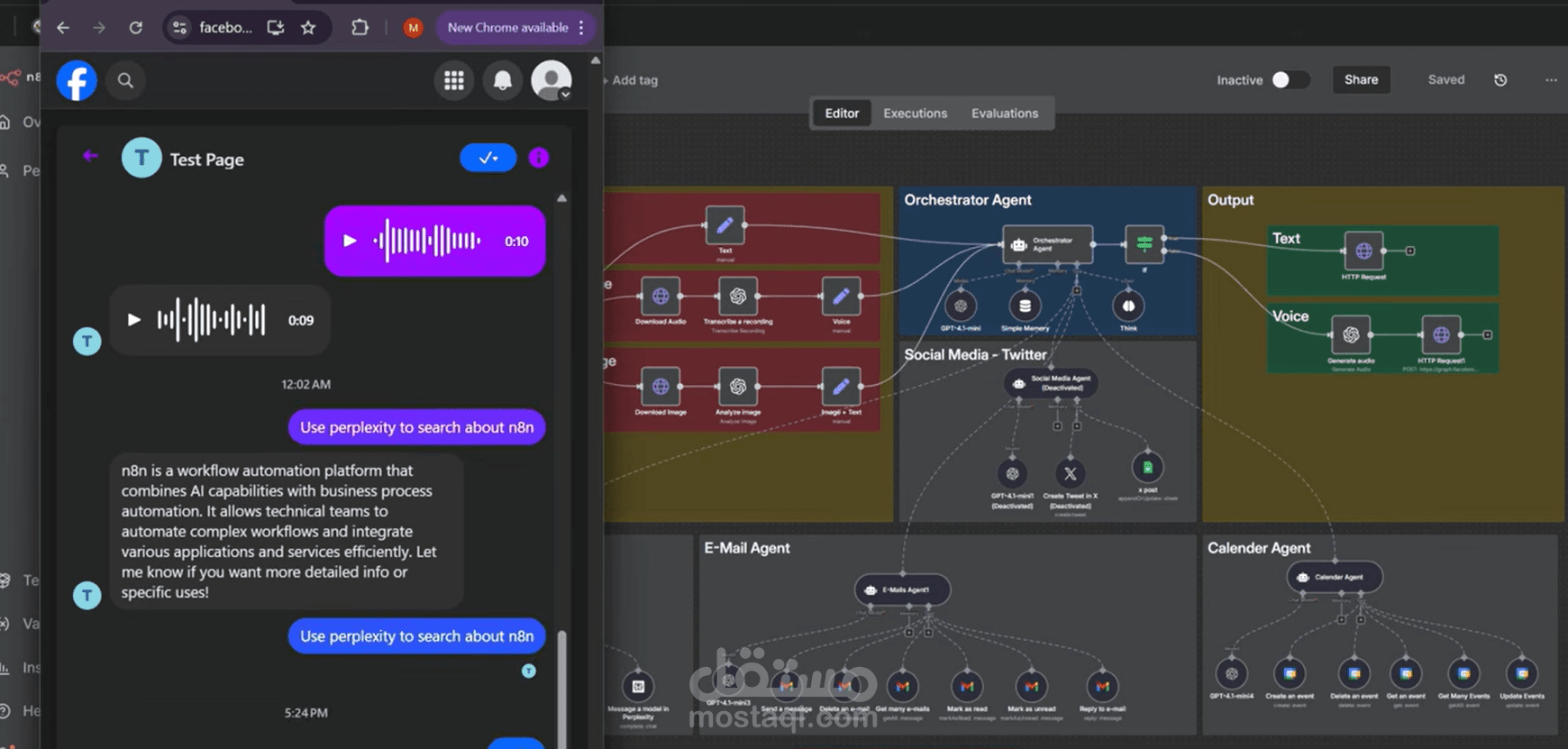The width and height of the screenshot is (1568, 749).
Task: Toggle the n8n workflow Inactive switch
Action: point(1290,80)
